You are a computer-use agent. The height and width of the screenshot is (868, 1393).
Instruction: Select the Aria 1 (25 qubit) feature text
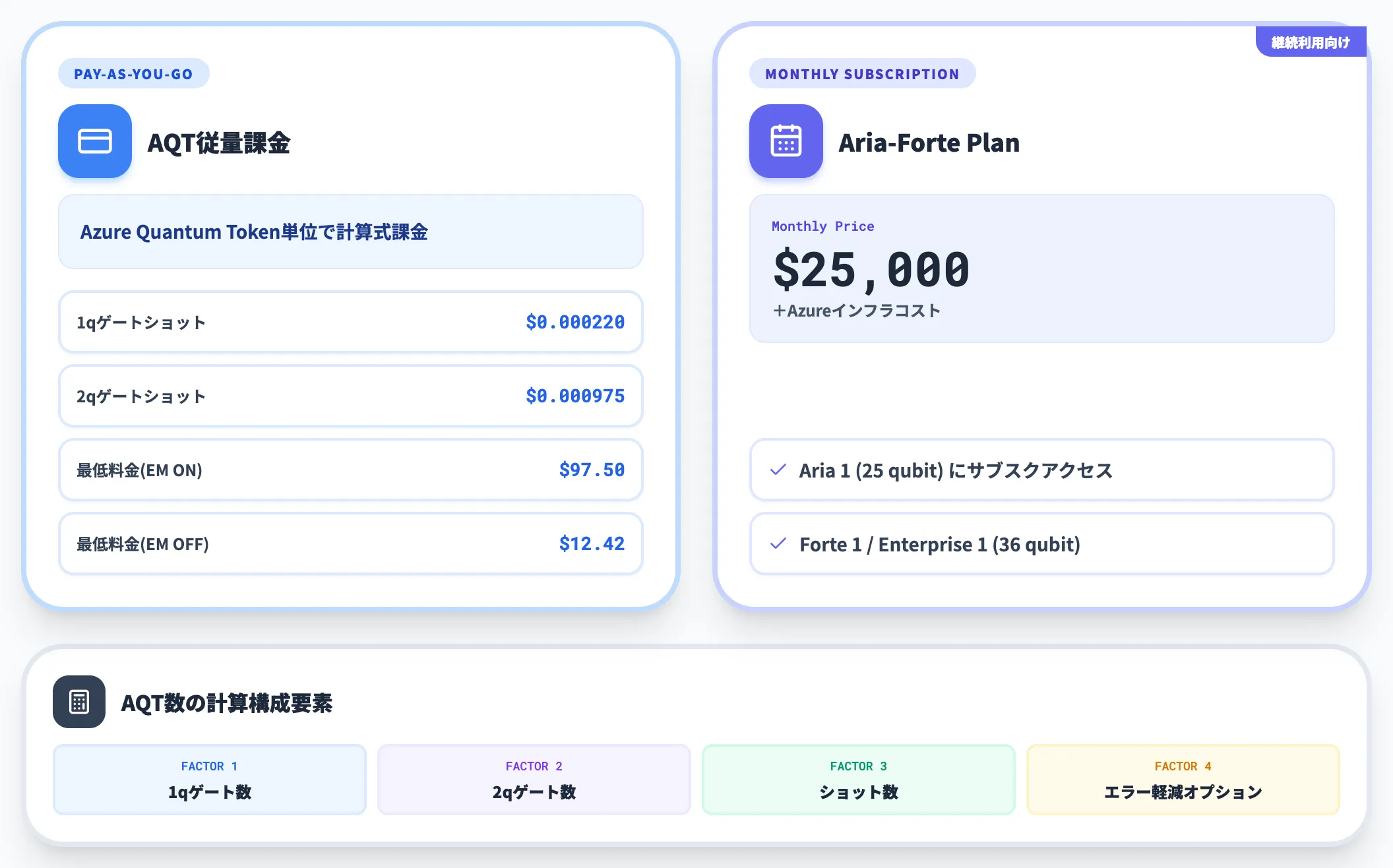(x=956, y=470)
